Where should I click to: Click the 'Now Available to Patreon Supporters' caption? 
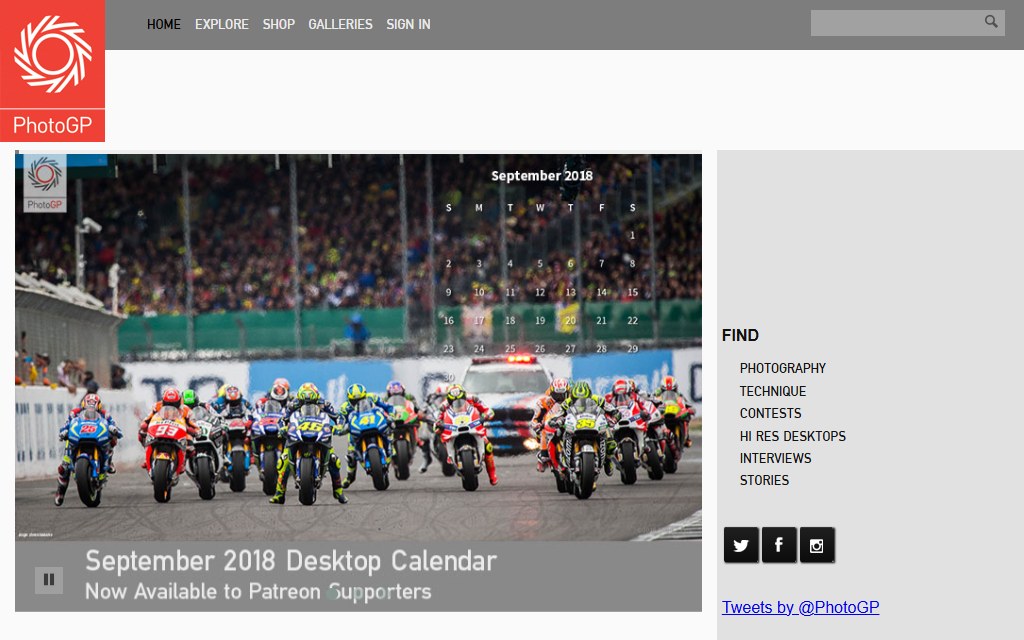pos(259,592)
